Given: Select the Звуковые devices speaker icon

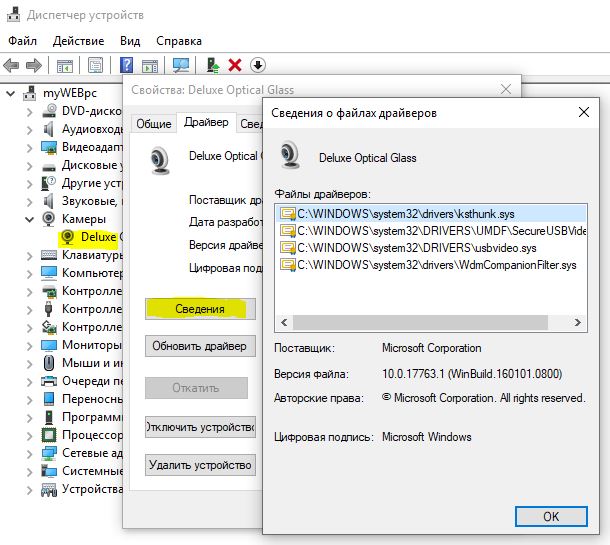Looking at the screenshot, I should click(49, 201).
